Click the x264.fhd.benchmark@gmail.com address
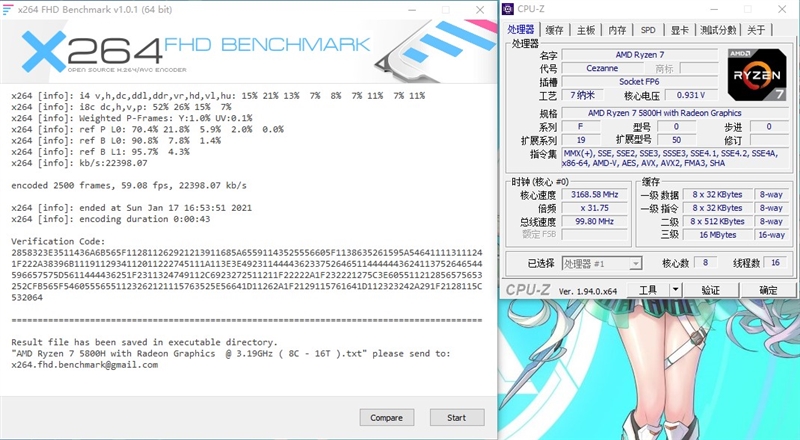Screen dimensions: 800x440 [x=85, y=365]
